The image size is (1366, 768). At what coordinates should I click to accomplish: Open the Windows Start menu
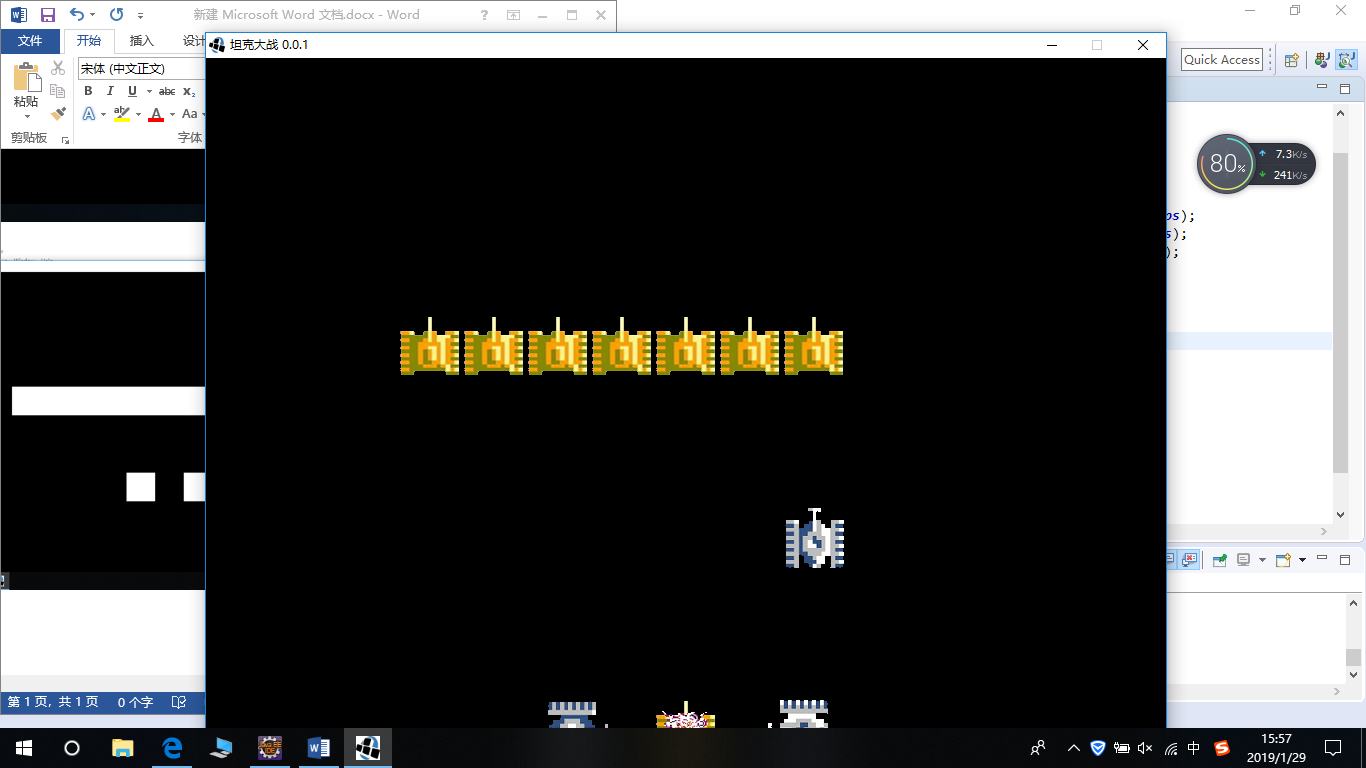click(x=24, y=747)
